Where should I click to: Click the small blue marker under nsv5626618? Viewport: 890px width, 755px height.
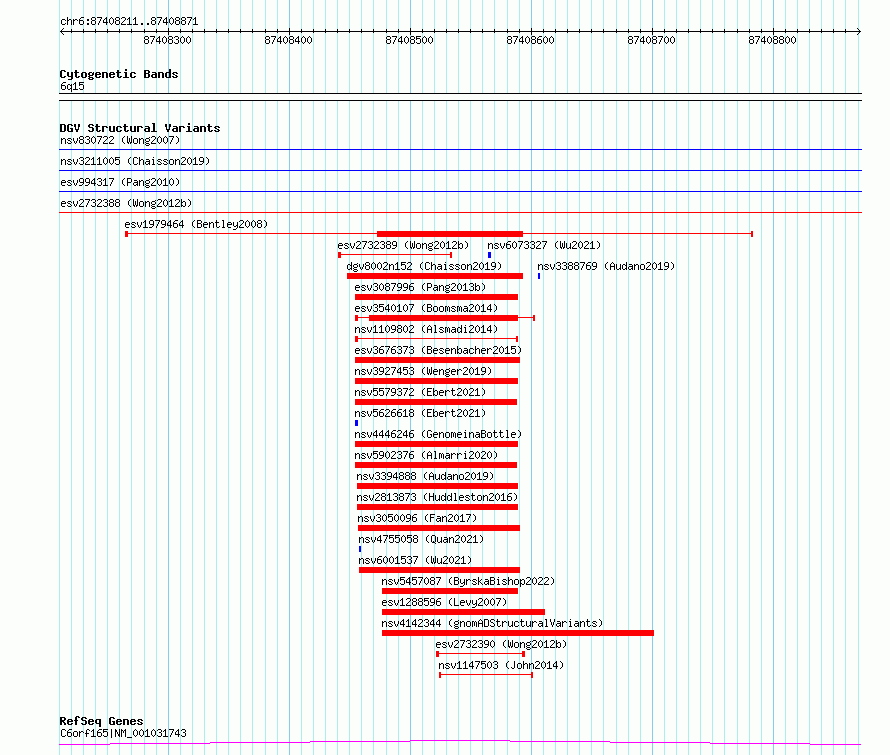click(x=356, y=423)
